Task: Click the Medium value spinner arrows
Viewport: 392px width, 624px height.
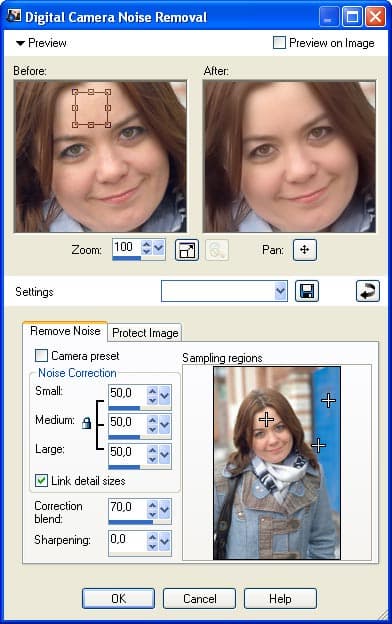Action: point(152,425)
